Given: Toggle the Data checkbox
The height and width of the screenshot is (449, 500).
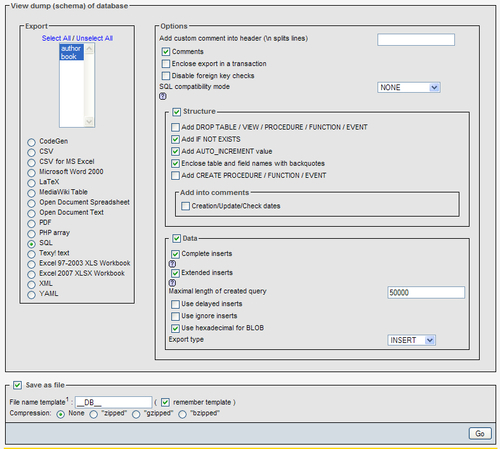Looking at the screenshot, I should (x=177, y=238).
